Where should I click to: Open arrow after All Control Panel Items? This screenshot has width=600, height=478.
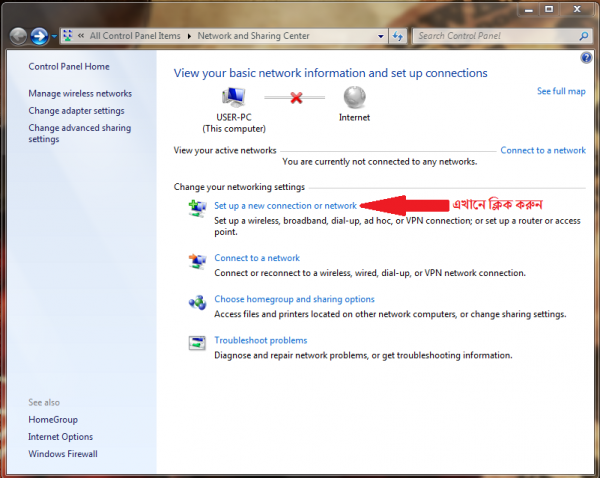(x=189, y=36)
